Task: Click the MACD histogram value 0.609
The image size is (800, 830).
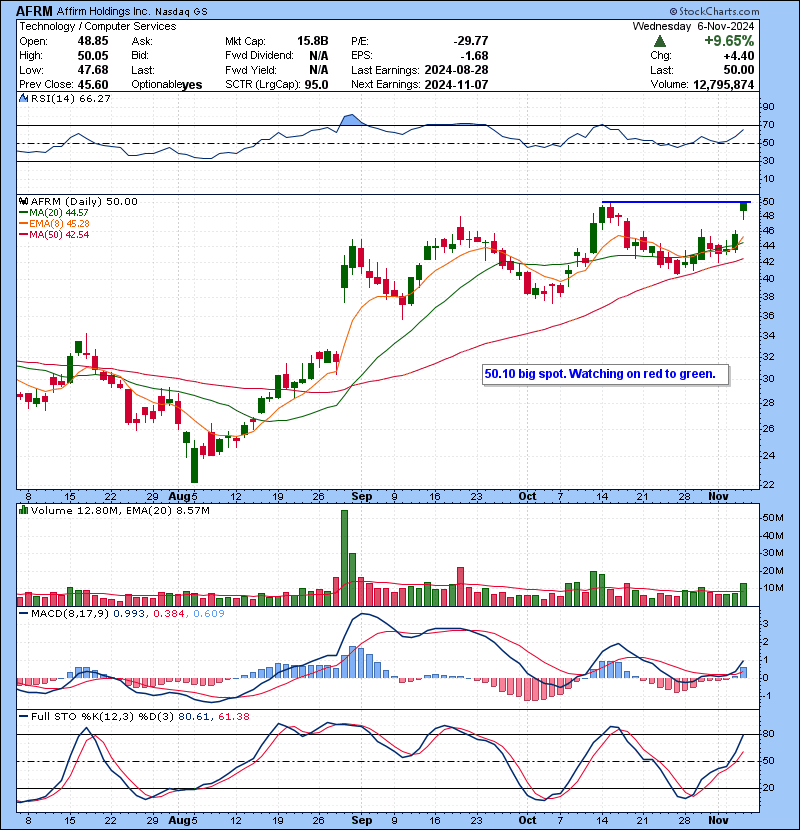Action: tap(209, 614)
